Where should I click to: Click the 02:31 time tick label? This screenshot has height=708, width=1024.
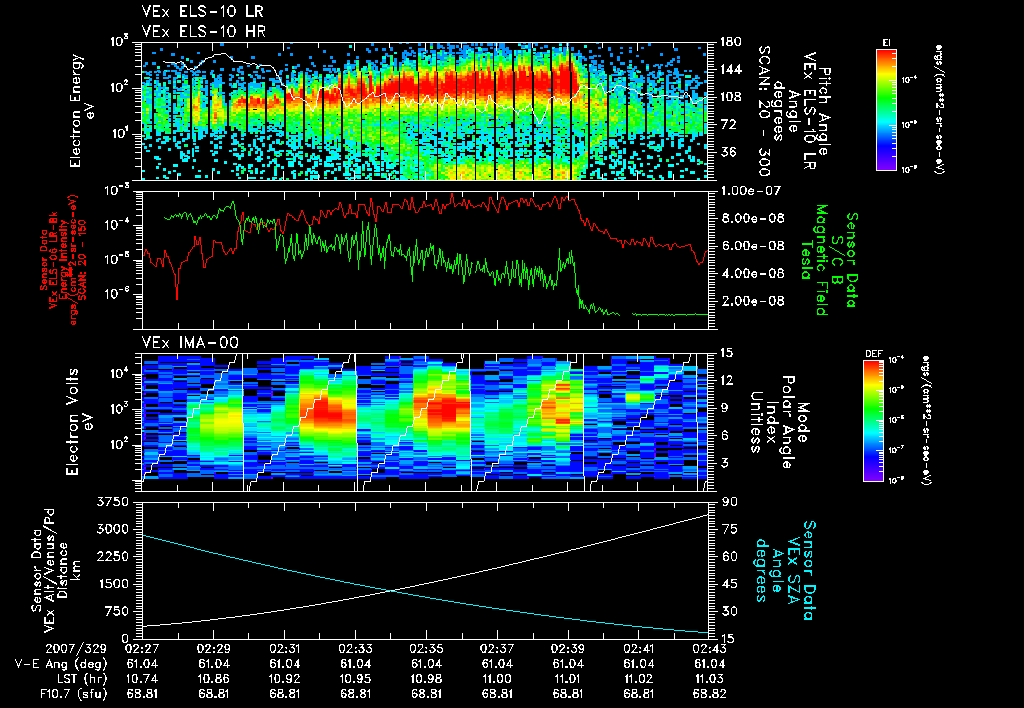click(x=285, y=649)
